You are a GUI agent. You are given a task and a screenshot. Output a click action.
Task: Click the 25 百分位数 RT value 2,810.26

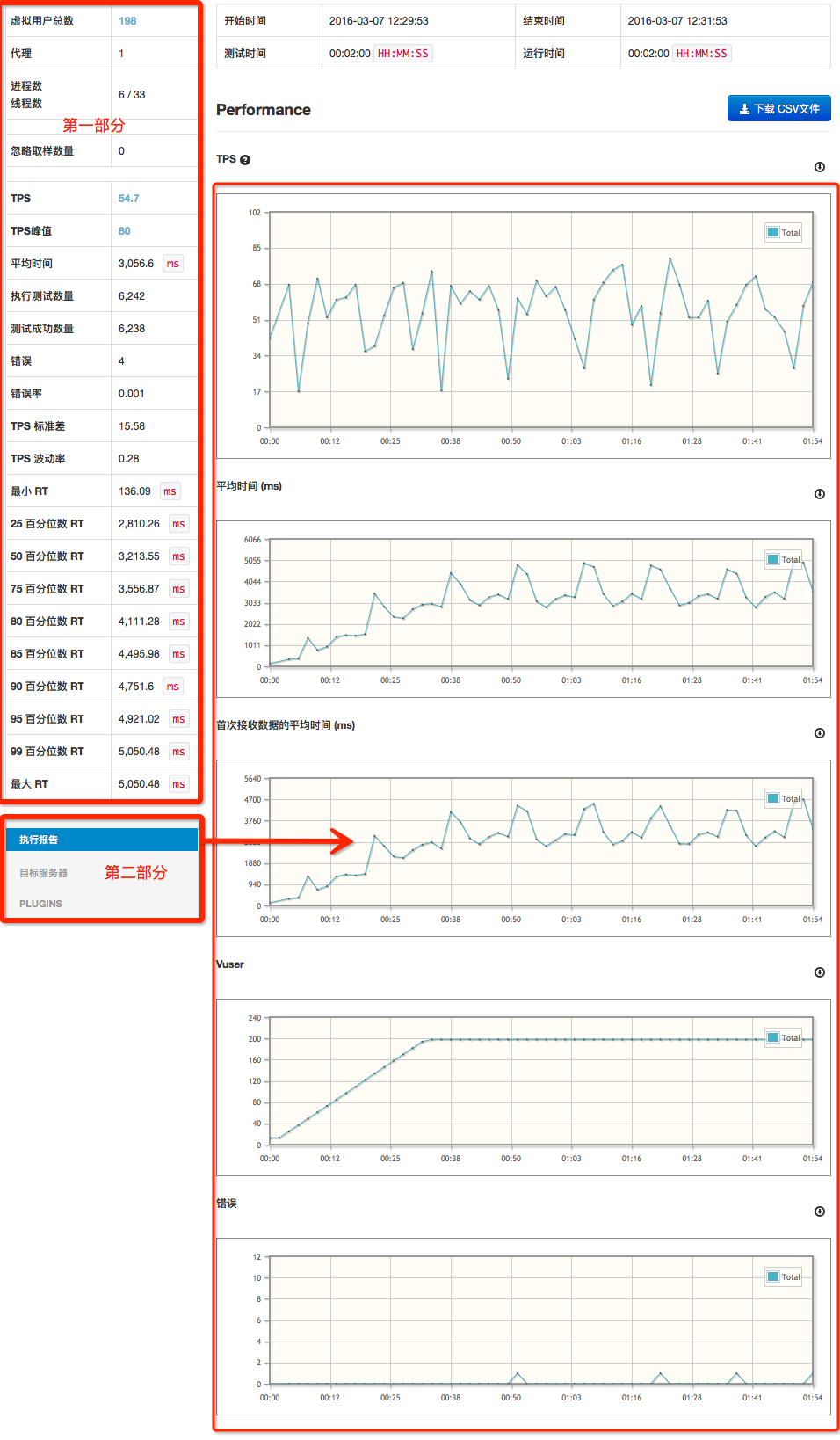tap(139, 524)
